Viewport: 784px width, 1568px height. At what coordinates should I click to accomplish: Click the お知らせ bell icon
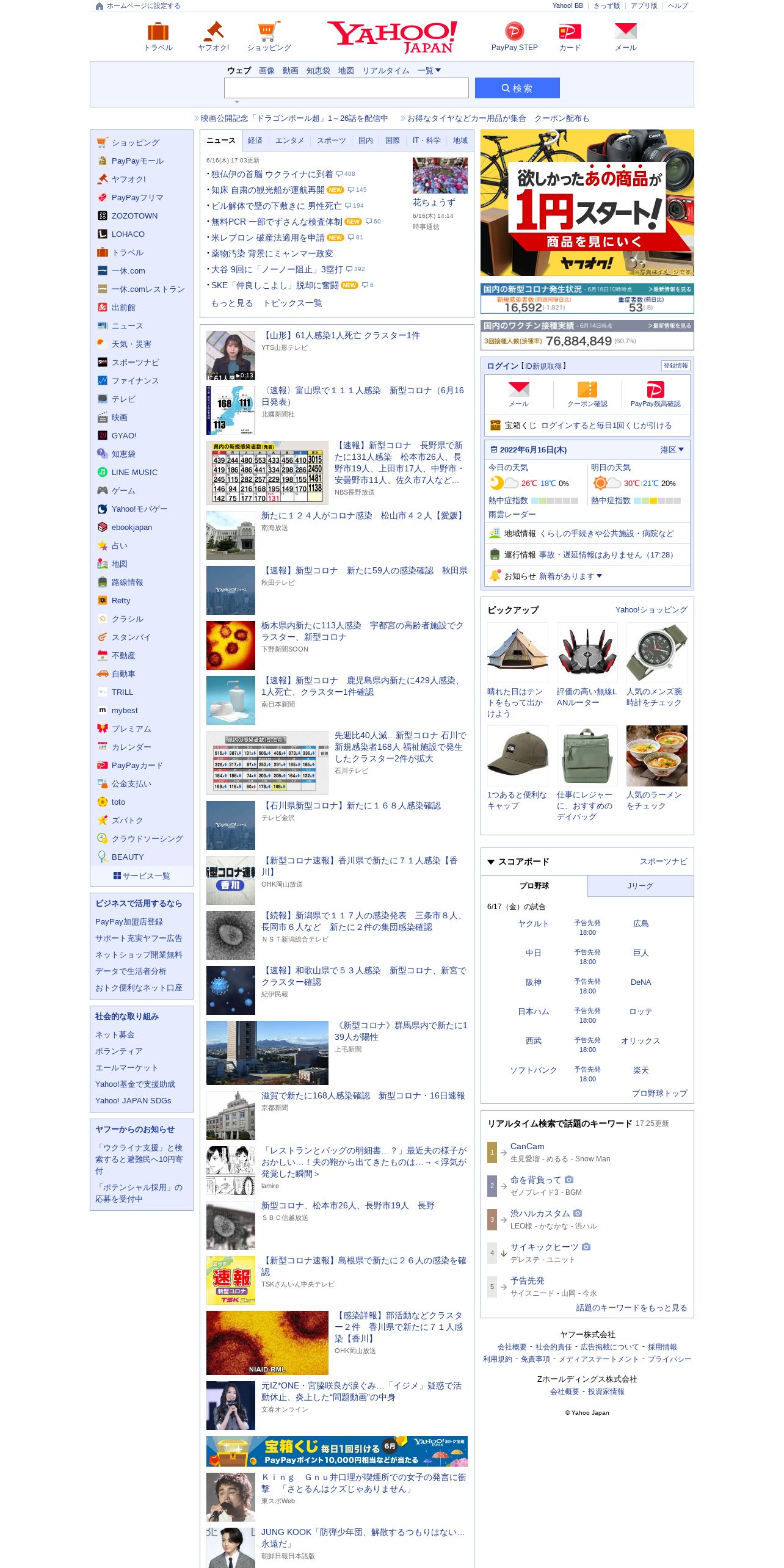point(495,576)
